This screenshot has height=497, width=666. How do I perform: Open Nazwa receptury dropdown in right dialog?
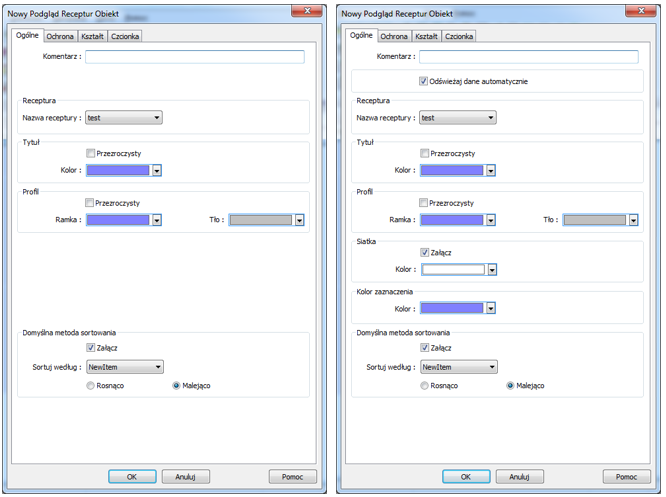click(457, 118)
